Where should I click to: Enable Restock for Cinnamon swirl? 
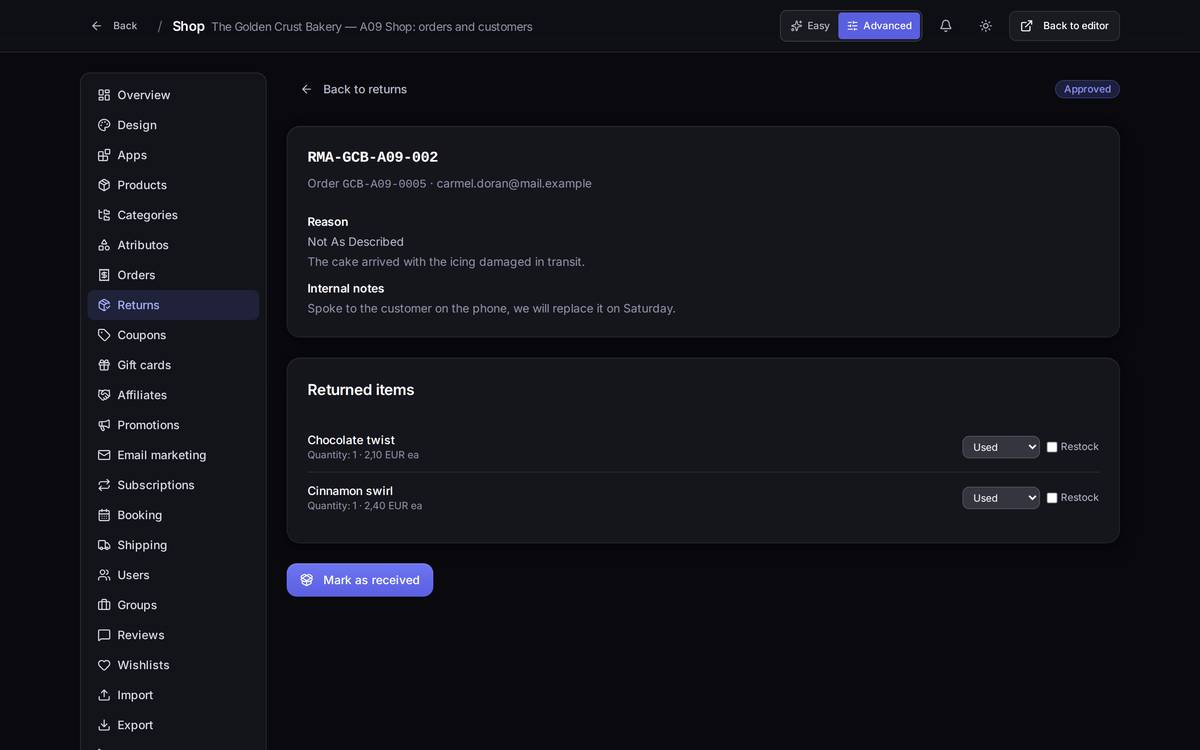point(1052,498)
